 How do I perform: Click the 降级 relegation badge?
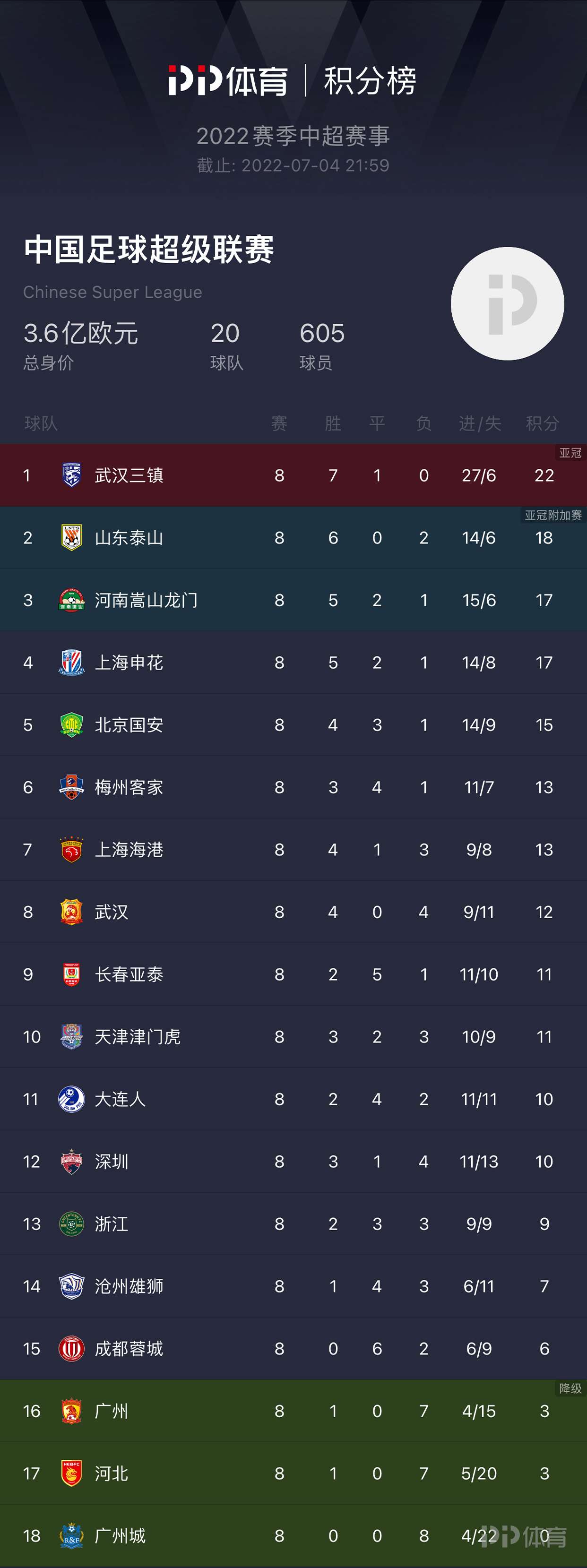pos(570,1388)
